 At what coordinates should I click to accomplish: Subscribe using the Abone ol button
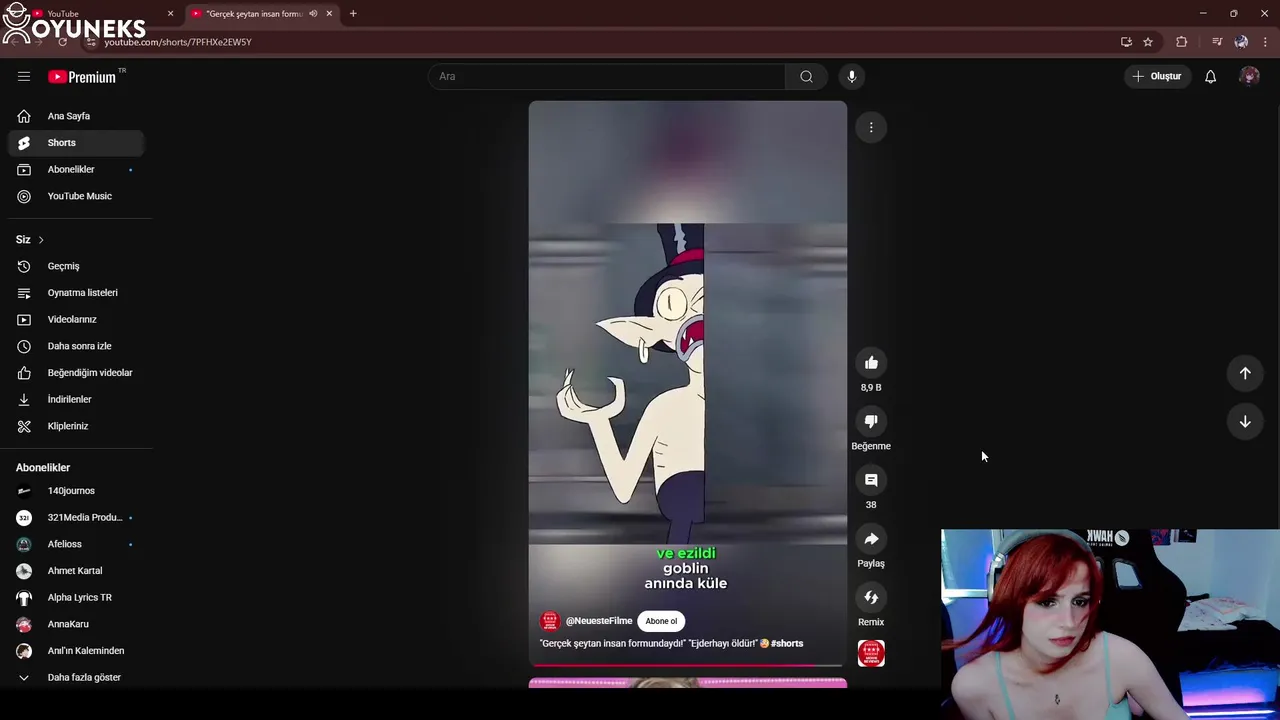[x=661, y=621]
